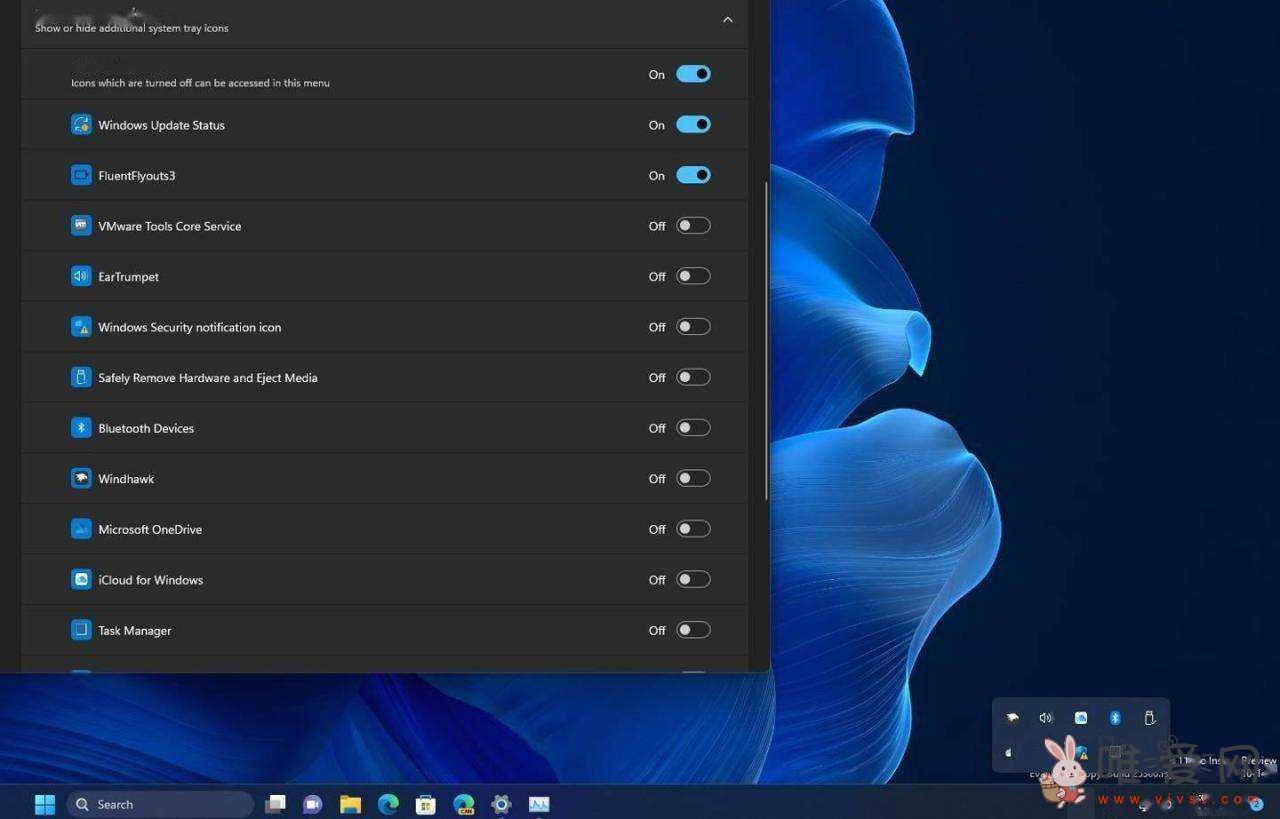Click the EarTrumpet speaker icon in the list
The width and height of the screenshot is (1280, 819).
[x=81, y=276]
